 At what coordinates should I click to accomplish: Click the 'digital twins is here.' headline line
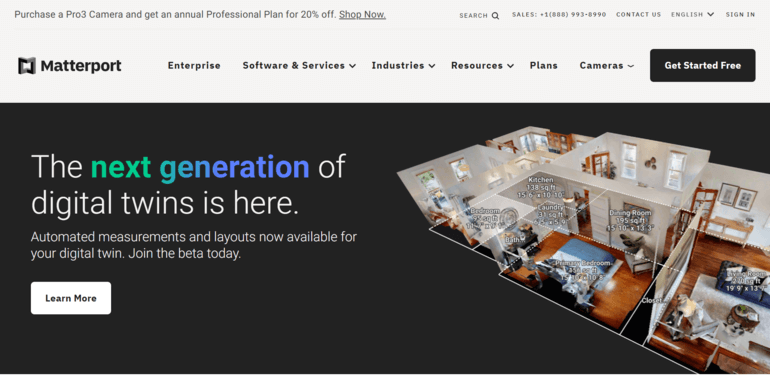(165, 203)
